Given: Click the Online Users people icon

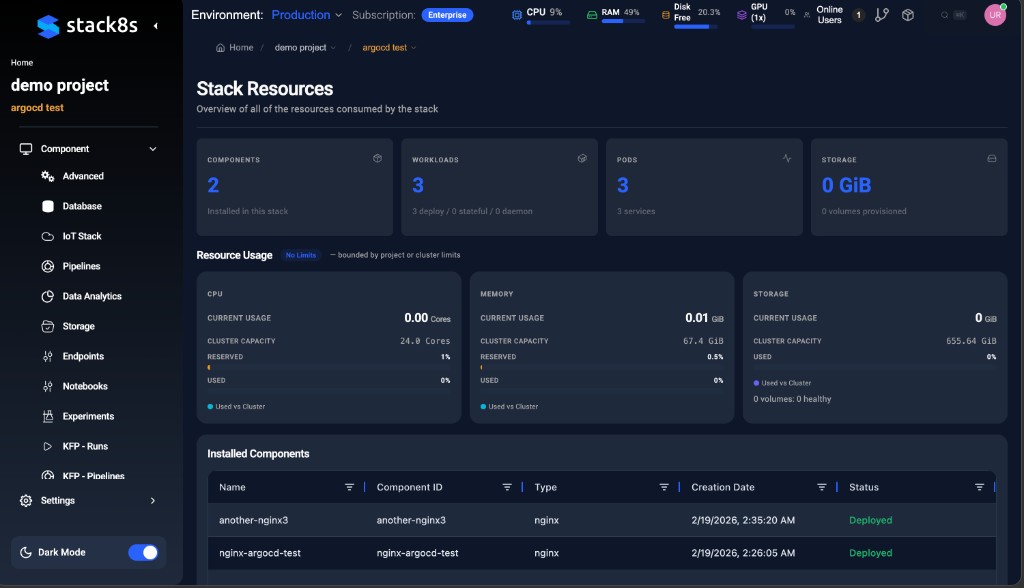Looking at the screenshot, I should [807, 14].
